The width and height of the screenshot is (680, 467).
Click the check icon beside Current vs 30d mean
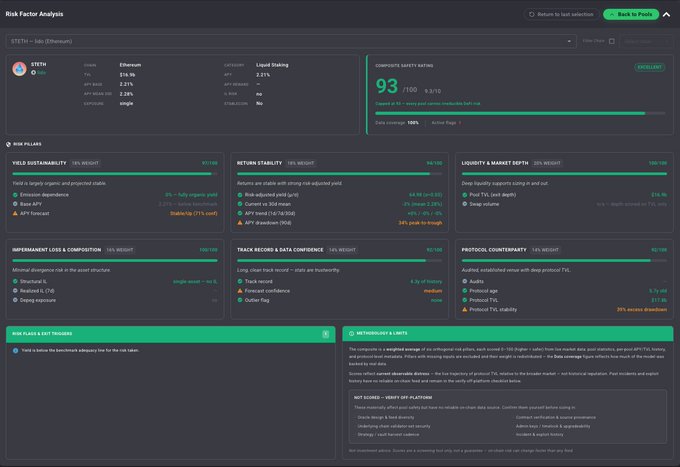pyautogui.click(x=240, y=204)
